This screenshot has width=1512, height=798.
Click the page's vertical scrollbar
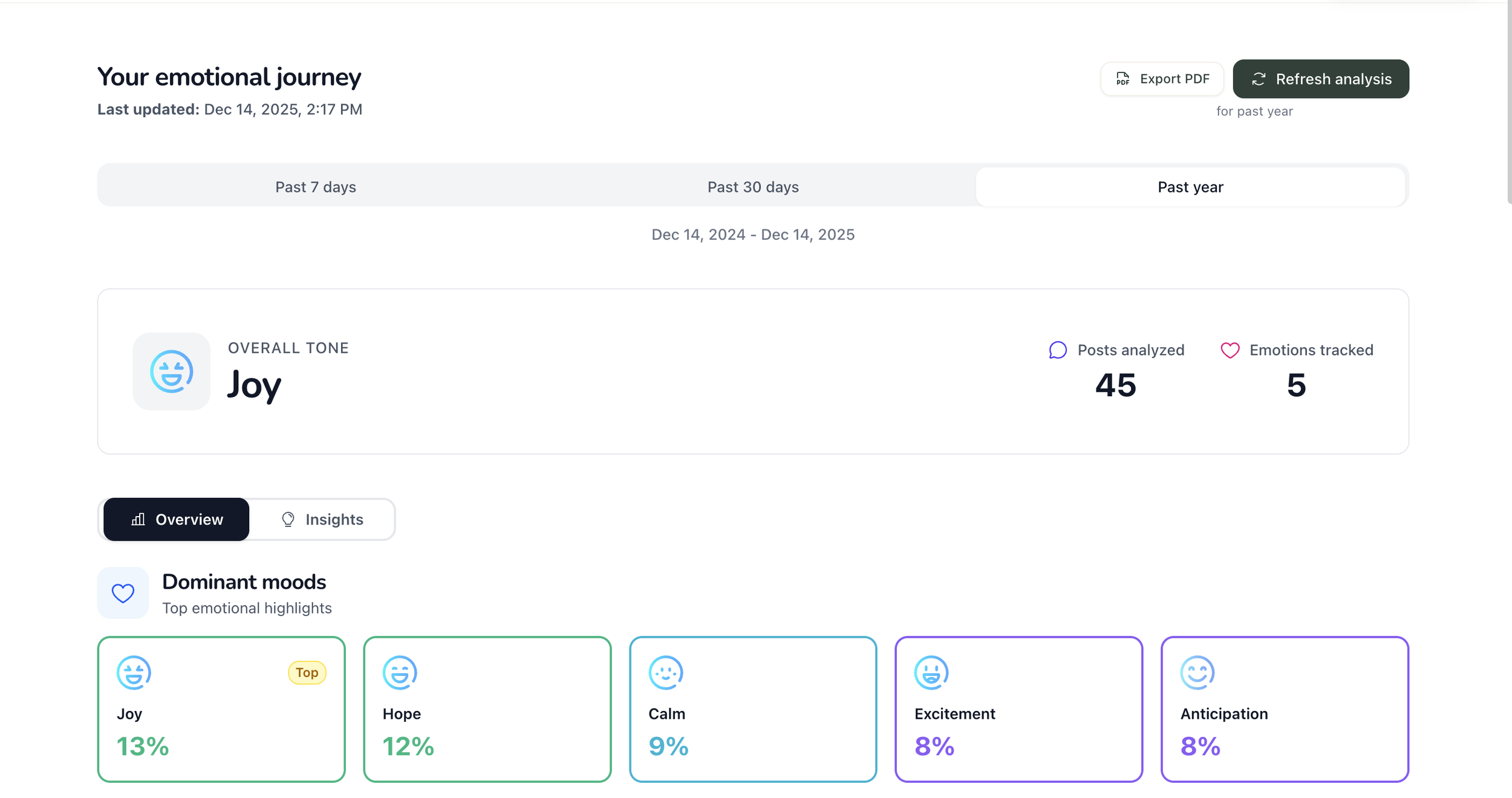coord(1508,103)
